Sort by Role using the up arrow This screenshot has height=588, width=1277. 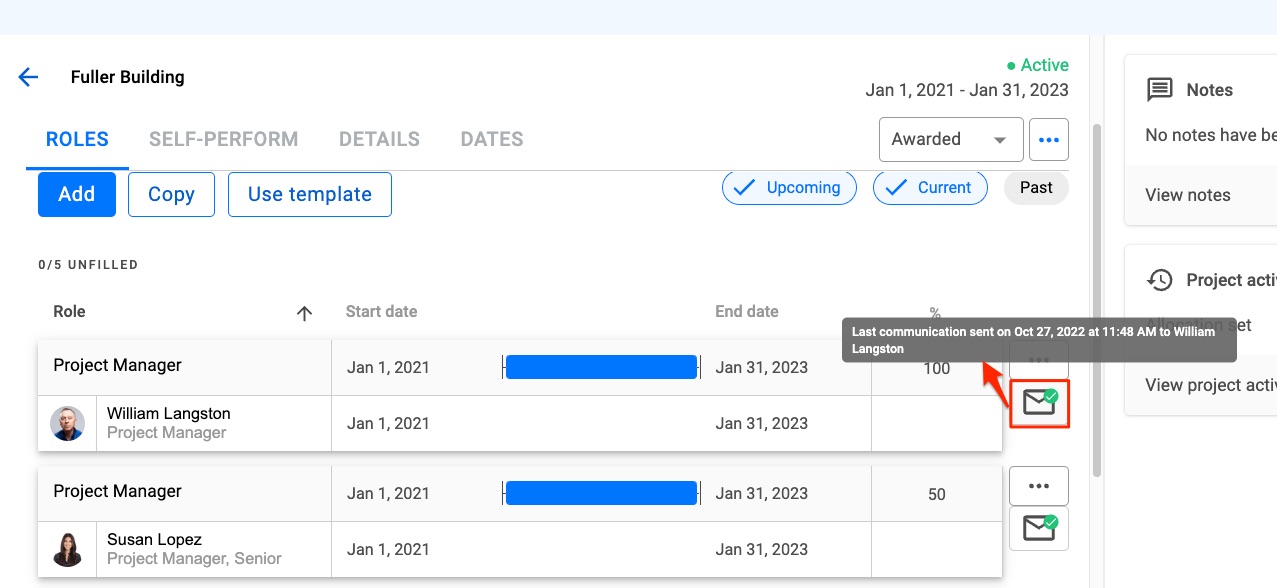(305, 313)
